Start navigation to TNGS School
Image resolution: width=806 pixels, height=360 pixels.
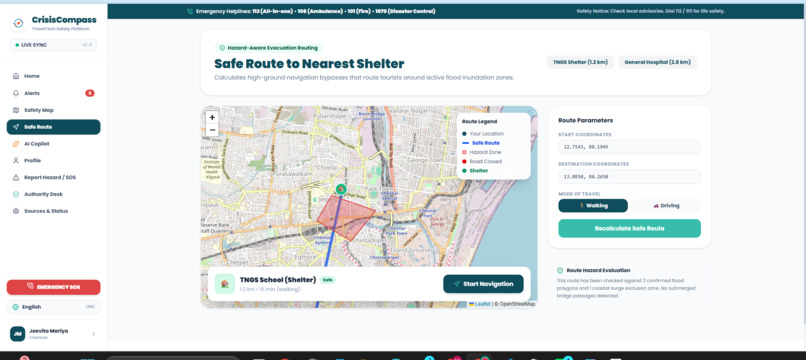click(483, 284)
